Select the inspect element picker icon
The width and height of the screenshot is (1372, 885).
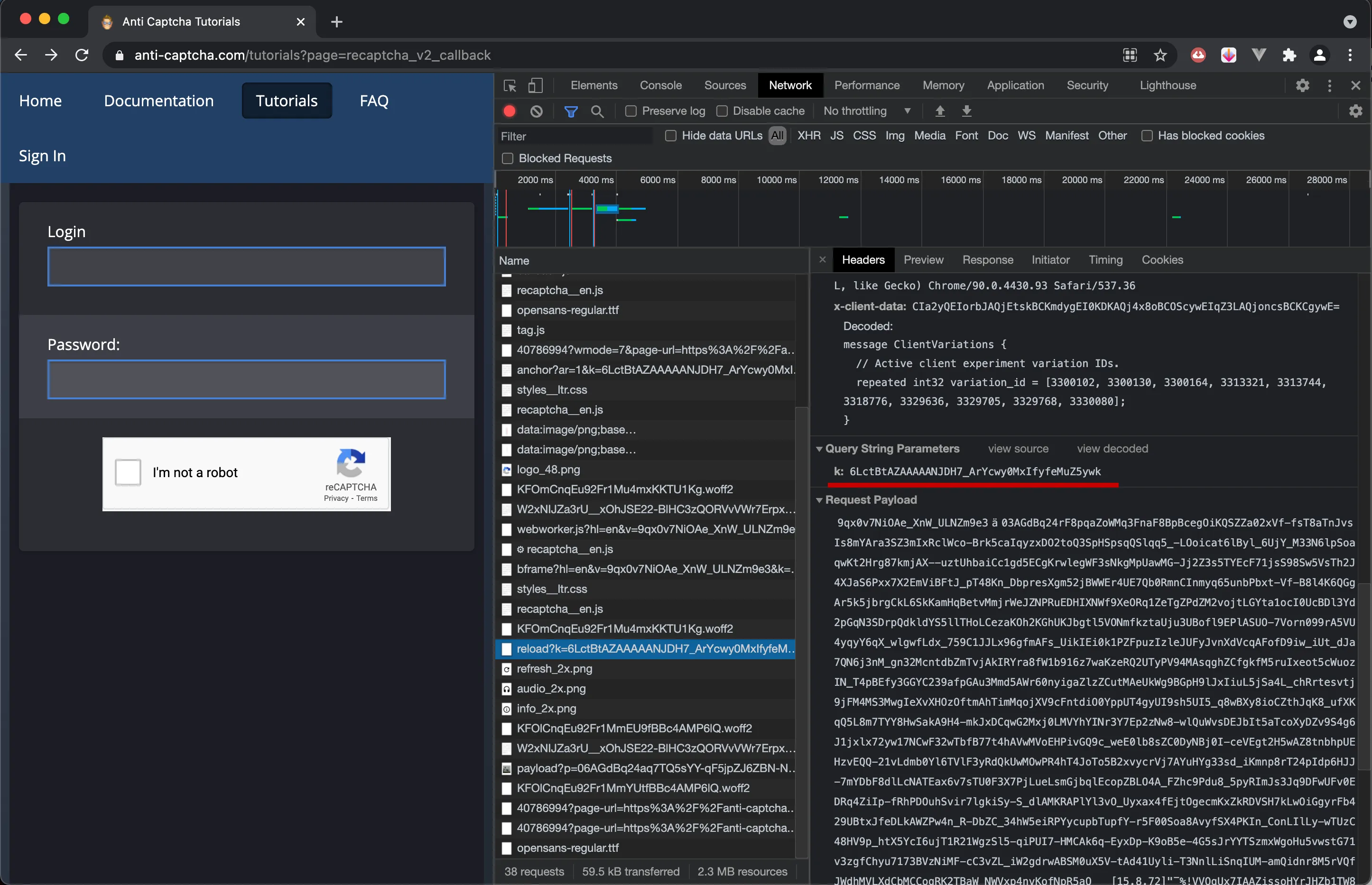510,86
